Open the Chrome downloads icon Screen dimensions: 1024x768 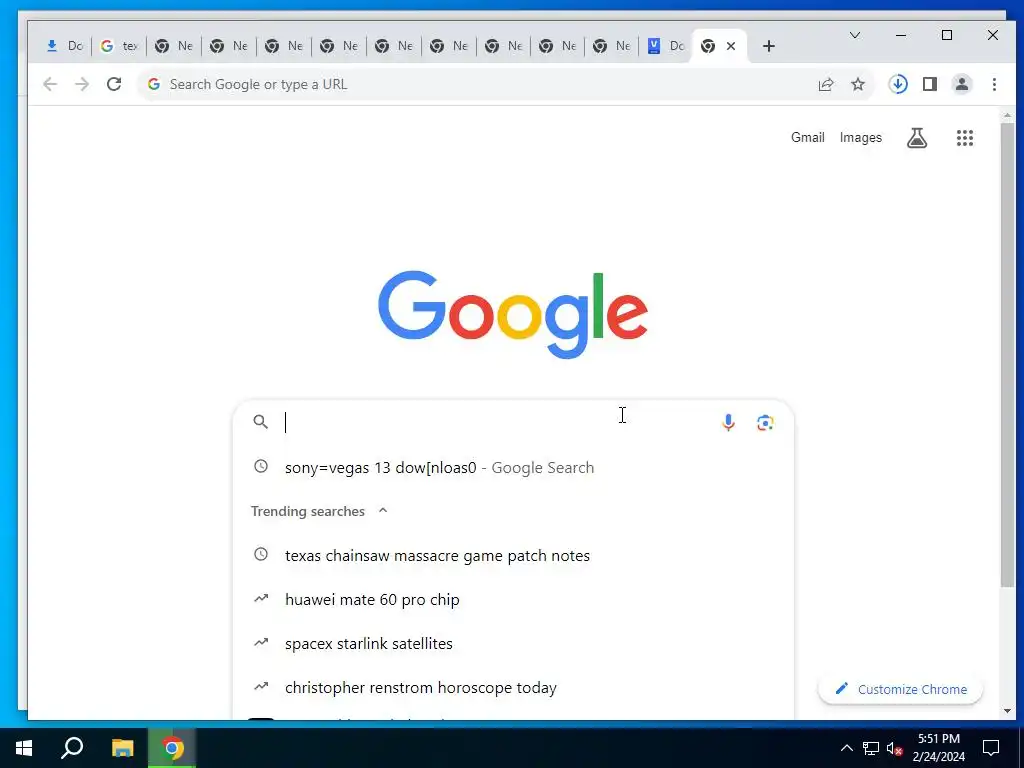[898, 84]
